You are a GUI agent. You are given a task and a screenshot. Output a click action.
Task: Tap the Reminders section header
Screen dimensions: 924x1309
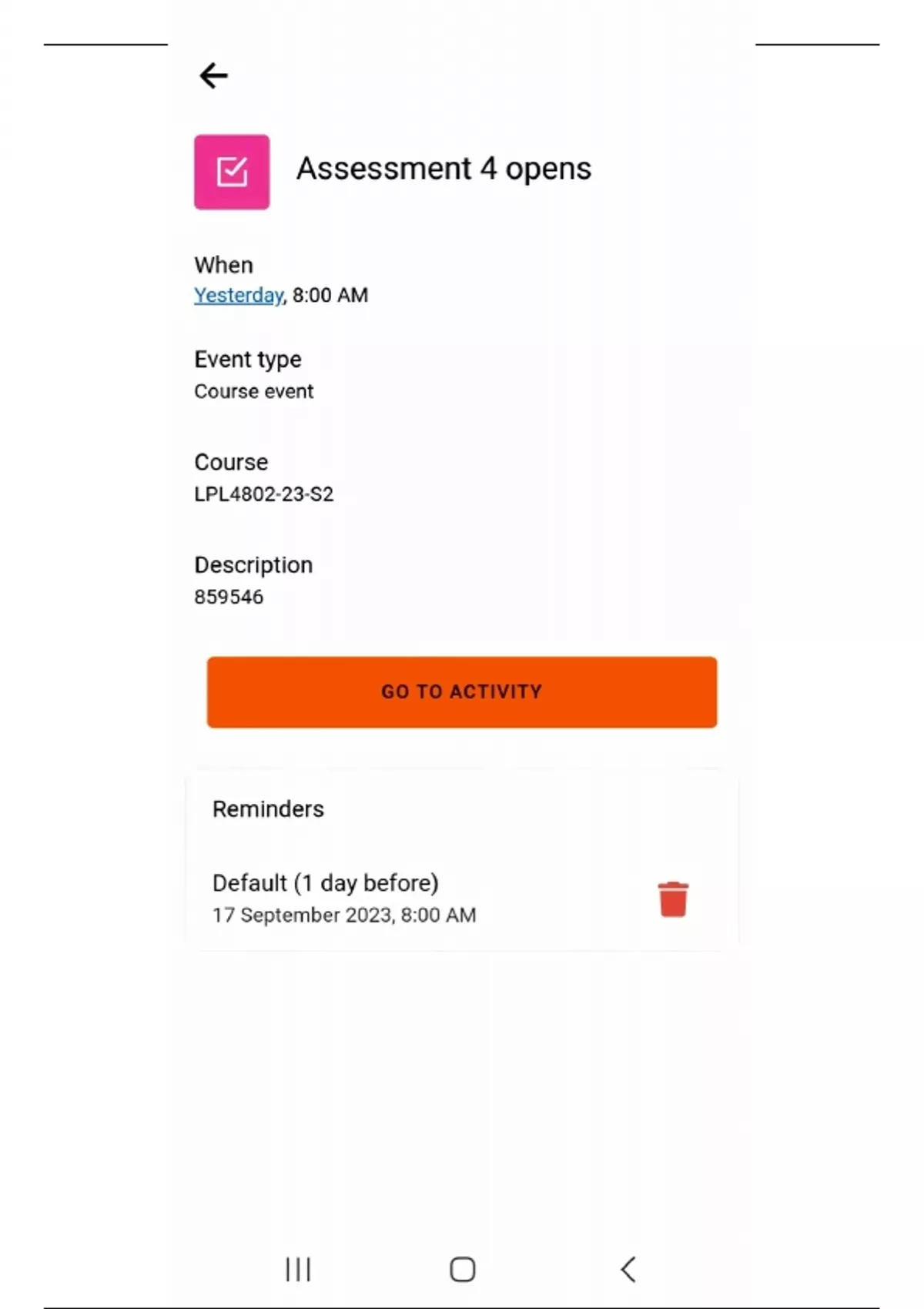tap(268, 808)
